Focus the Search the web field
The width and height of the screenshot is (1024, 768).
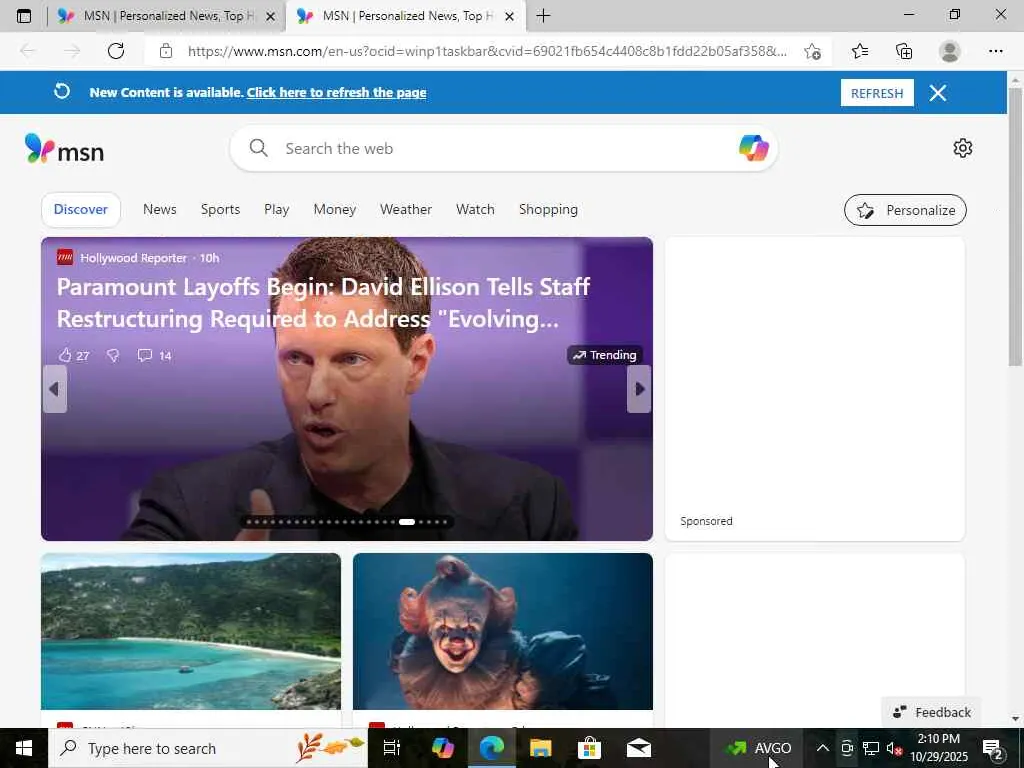pos(503,148)
